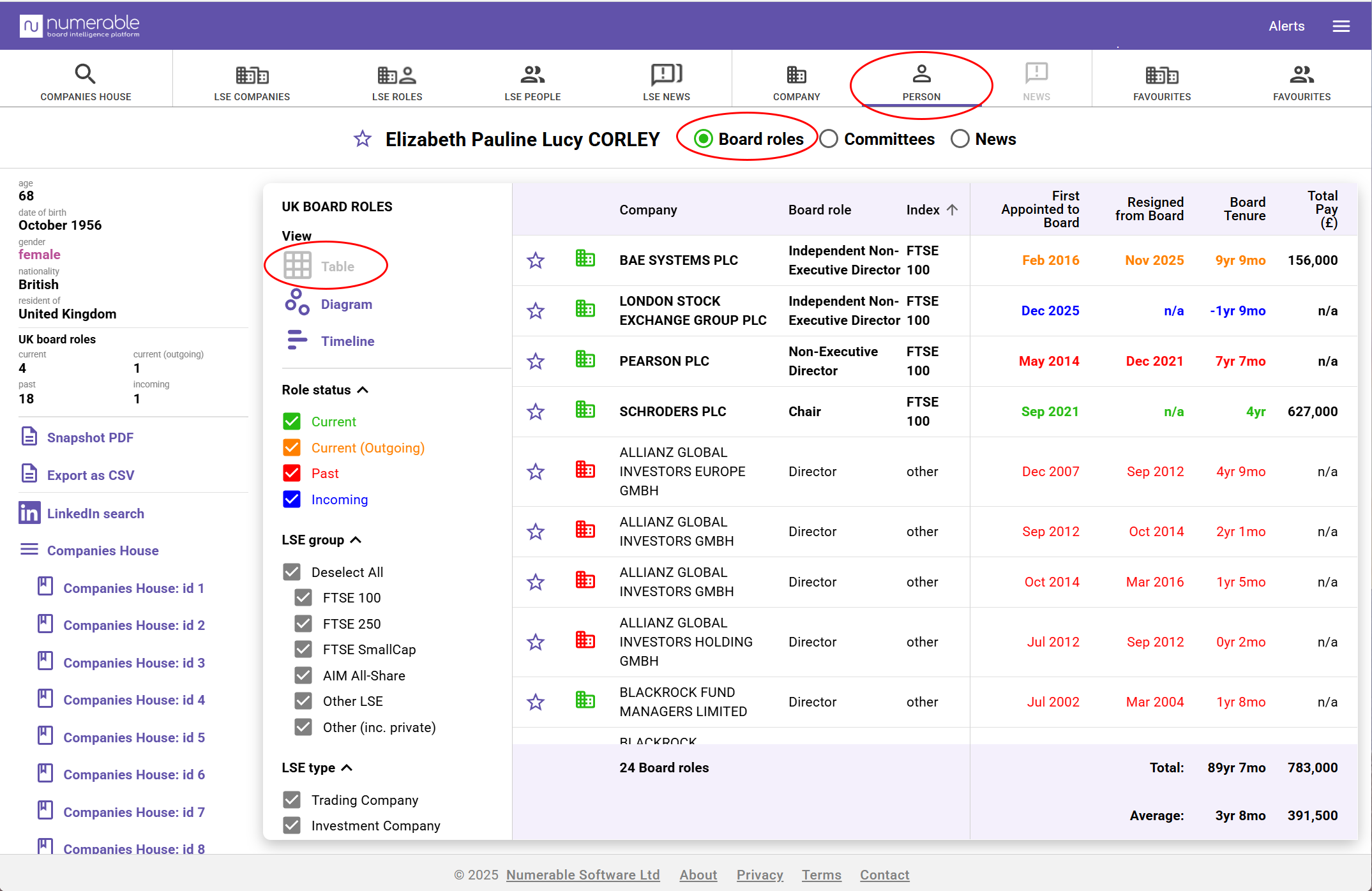Toggle the blue Incoming status checkbox
Screen dimensions: 1372x891
(292, 500)
